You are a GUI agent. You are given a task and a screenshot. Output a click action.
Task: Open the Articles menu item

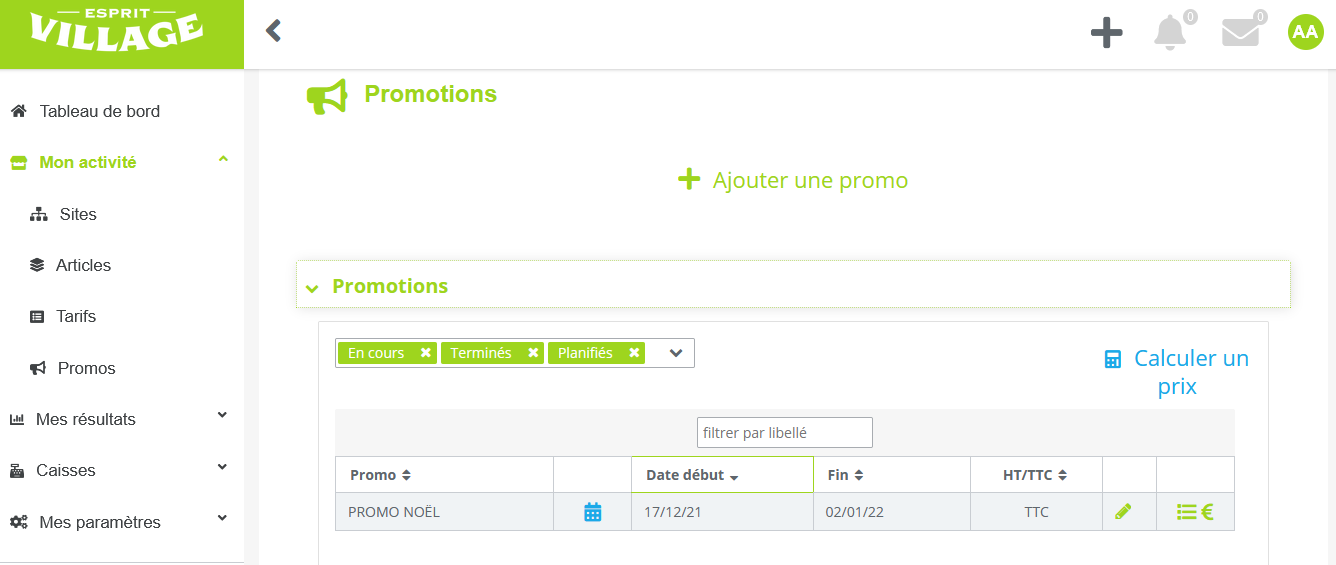[x=83, y=265]
